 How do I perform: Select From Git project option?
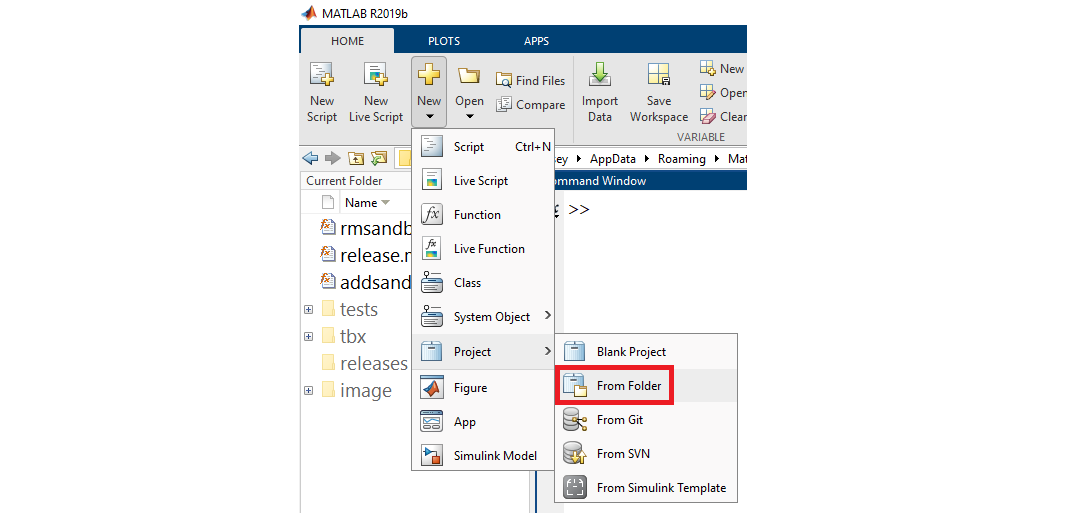click(x=619, y=420)
